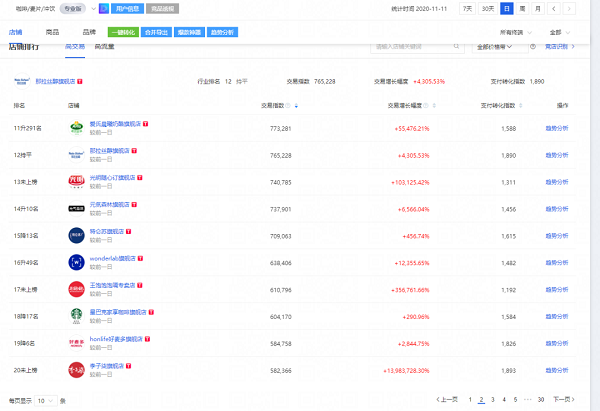
Task: Click the gray button next to 用户信息
Action: pyautogui.click(x=162, y=8)
